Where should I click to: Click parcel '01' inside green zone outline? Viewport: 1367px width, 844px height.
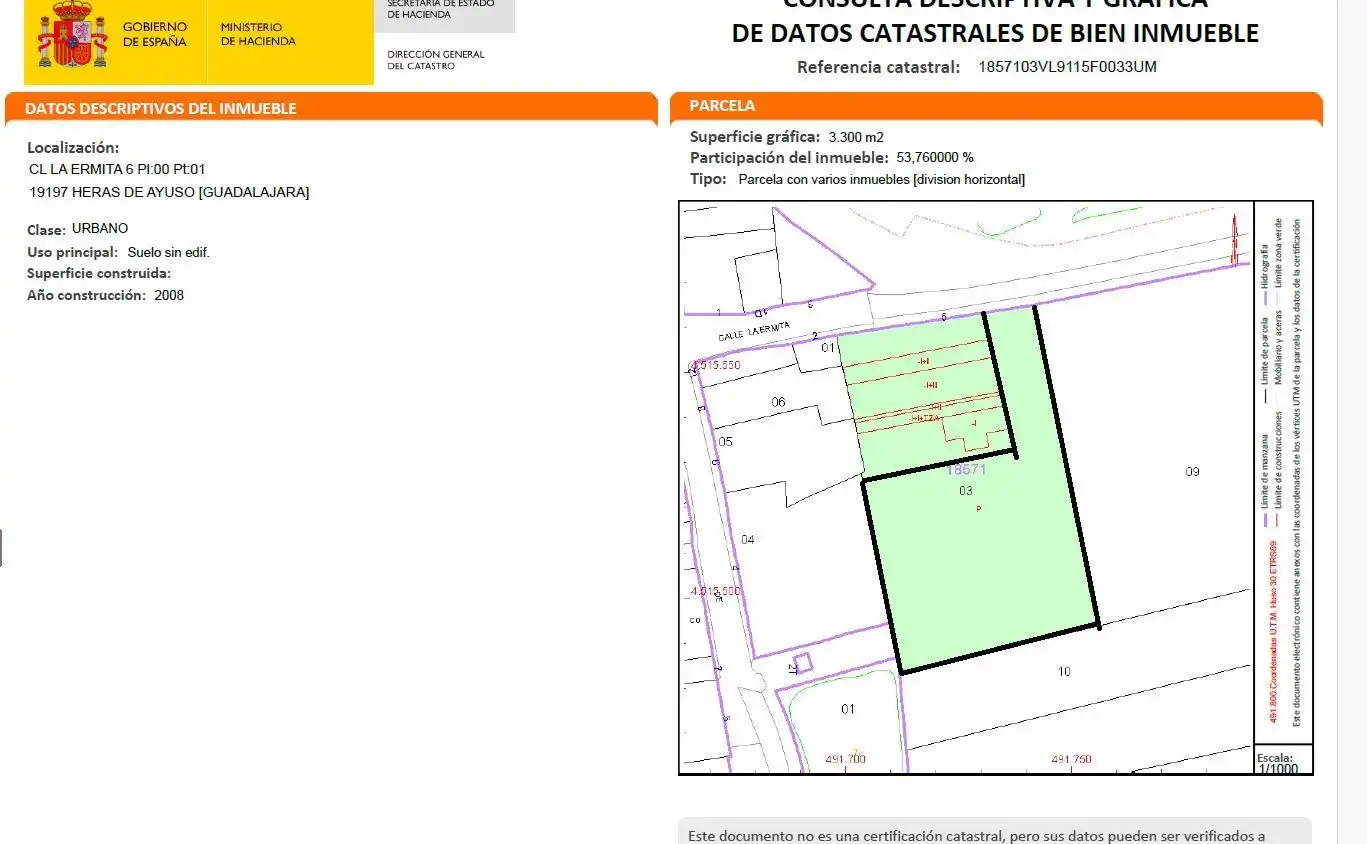[848, 709]
